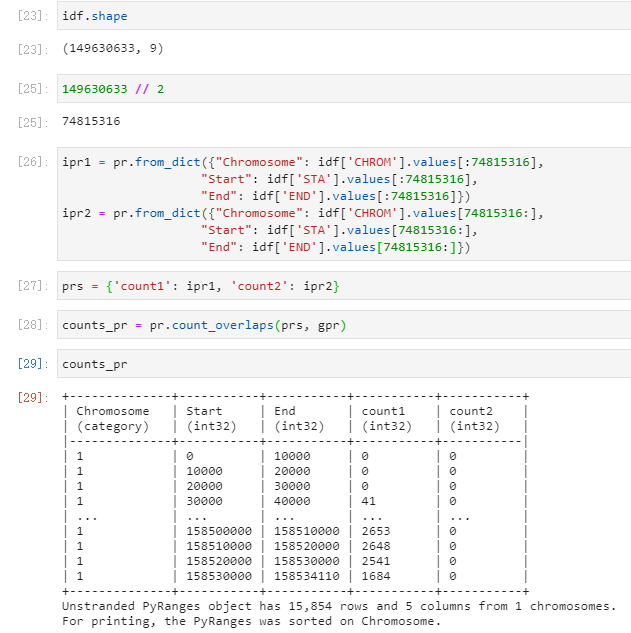The height and width of the screenshot is (633, 631).
Task: Click the Start value 30000
Action: 204,501
